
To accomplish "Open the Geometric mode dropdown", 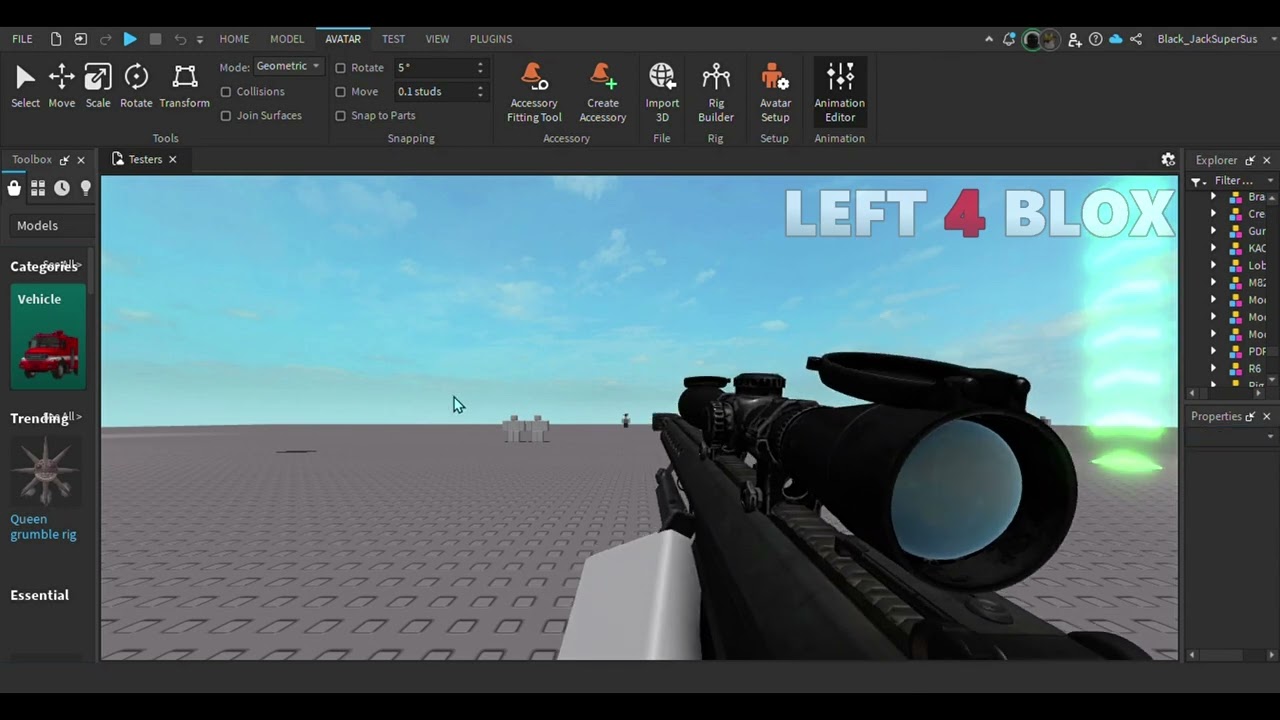I will (x=288, y=66).
